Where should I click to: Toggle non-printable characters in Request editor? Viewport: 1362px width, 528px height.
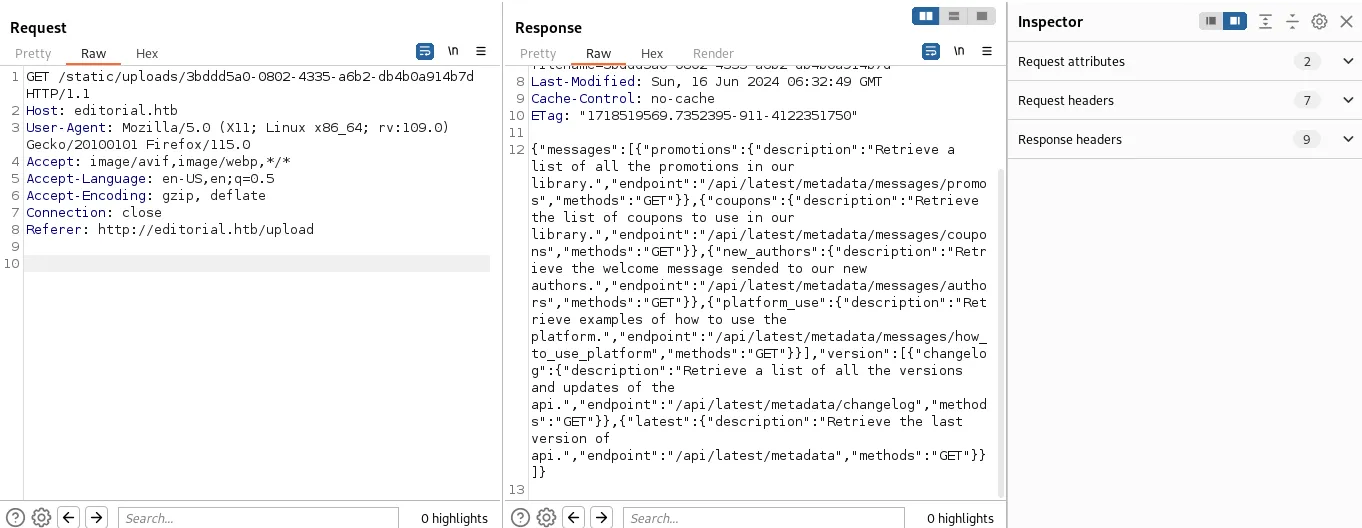(x=453, y=51)
